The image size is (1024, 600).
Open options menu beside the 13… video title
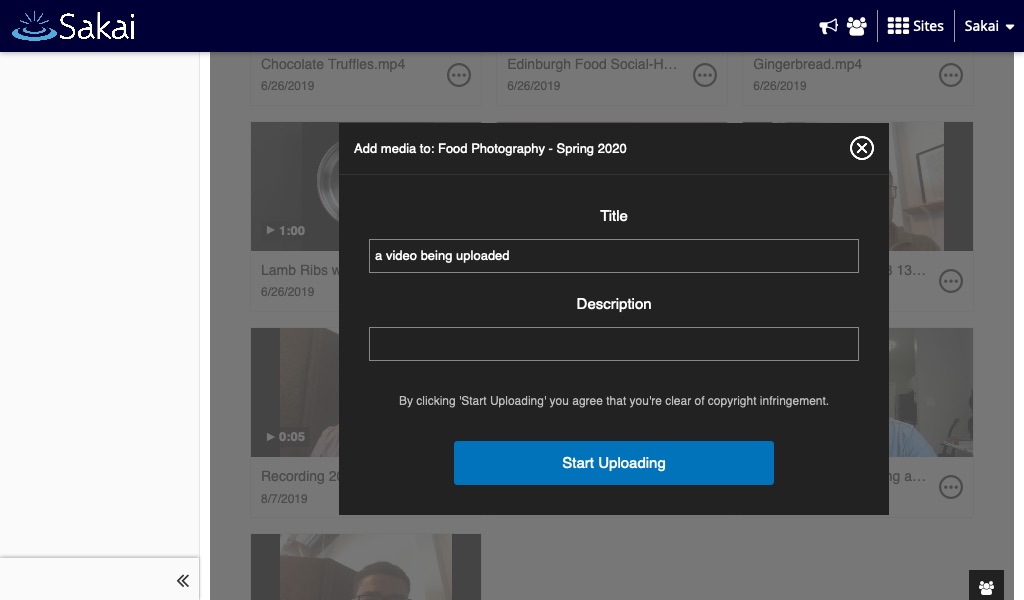pos(950,281)
